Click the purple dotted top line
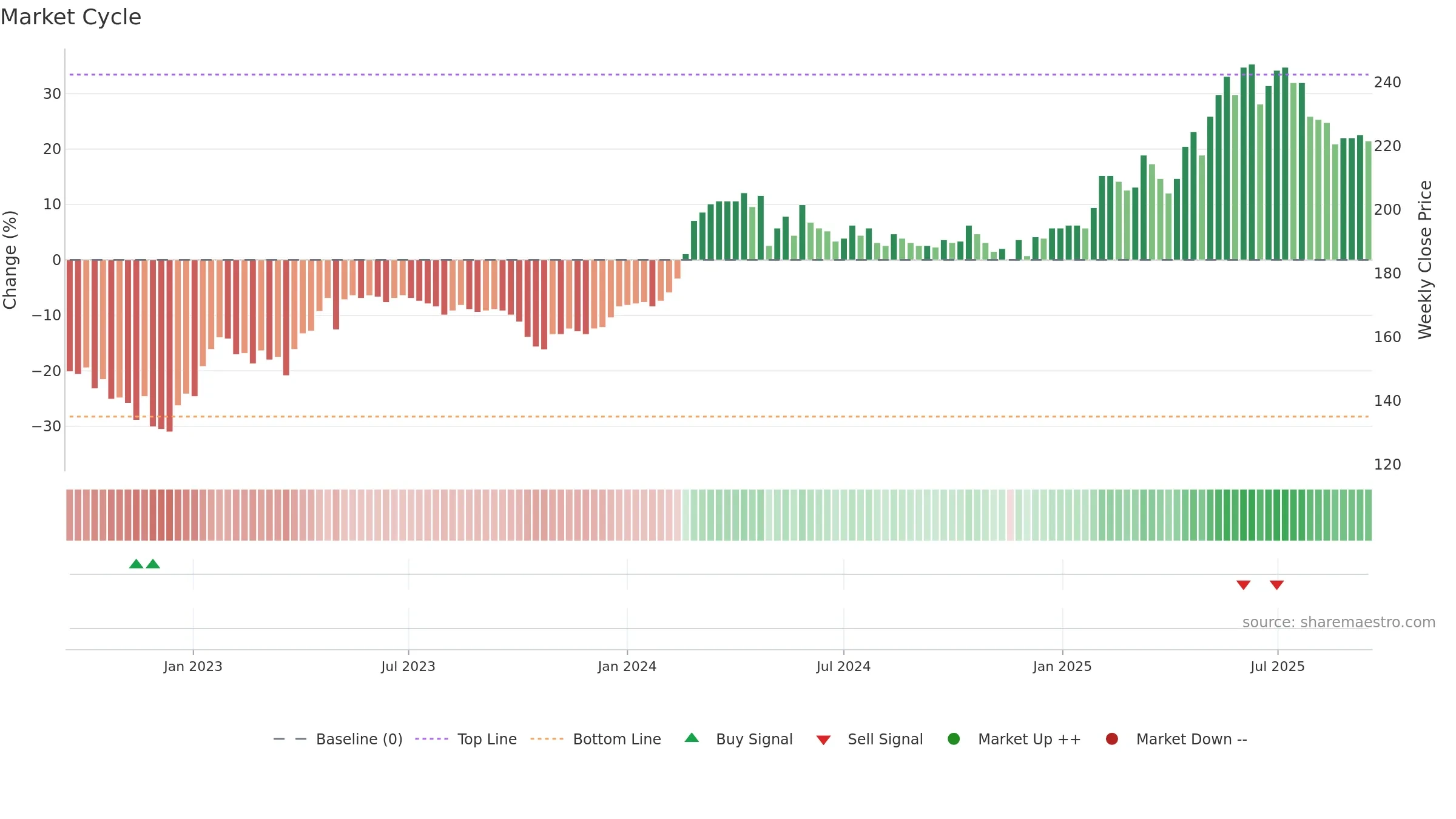The width and height of the screenshot is (1456, 819). (x=719, y=75)
